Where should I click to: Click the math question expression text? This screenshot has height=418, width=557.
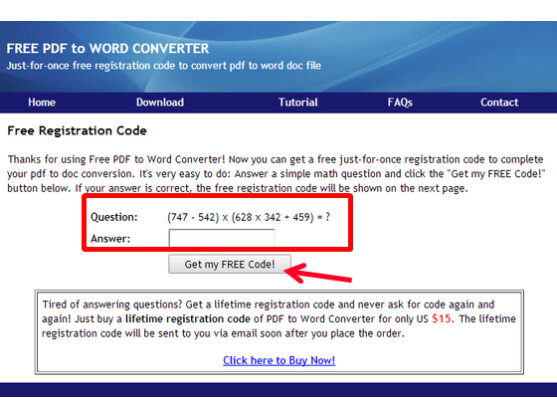249,217
